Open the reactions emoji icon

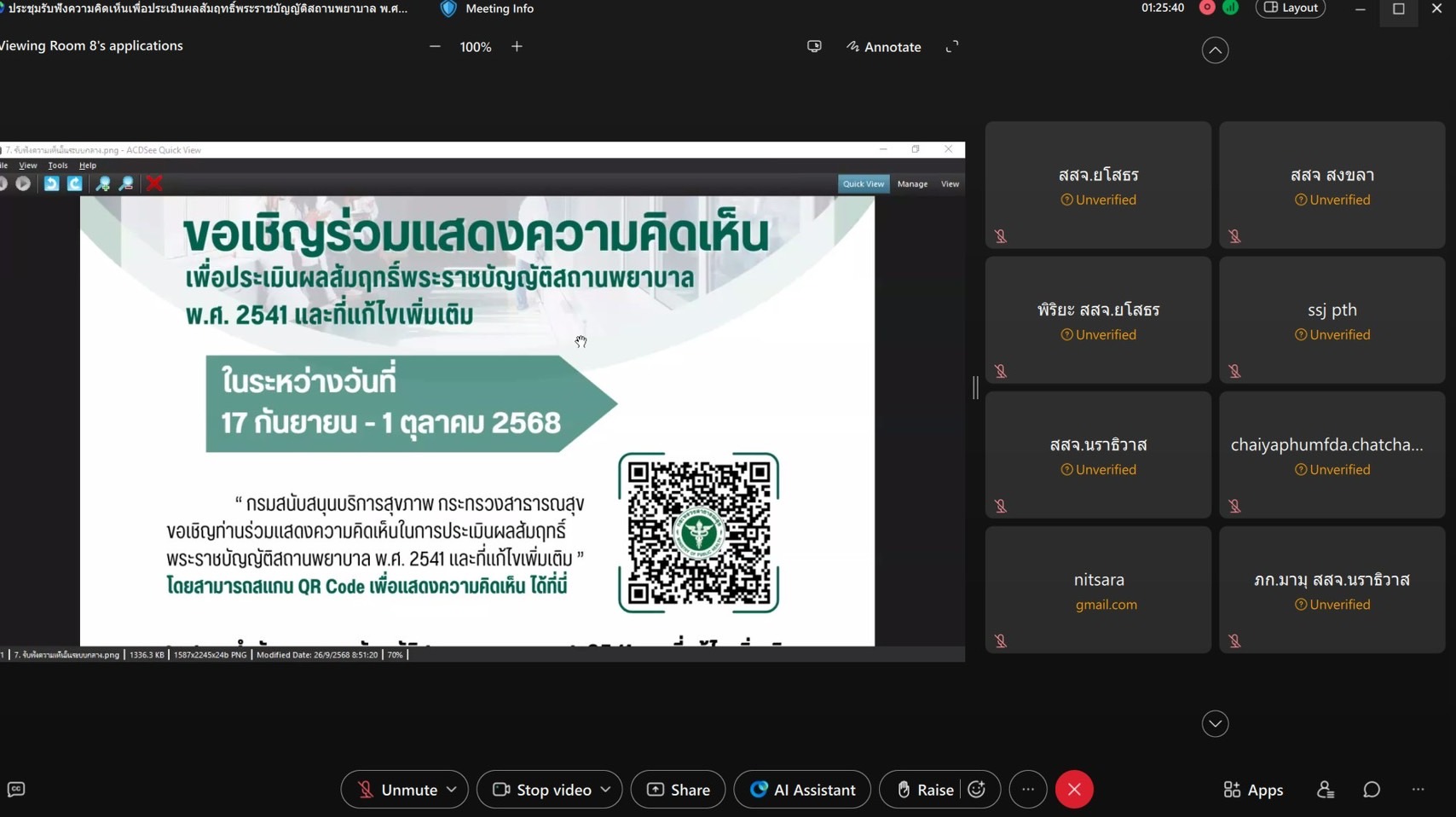click(977, 790)
